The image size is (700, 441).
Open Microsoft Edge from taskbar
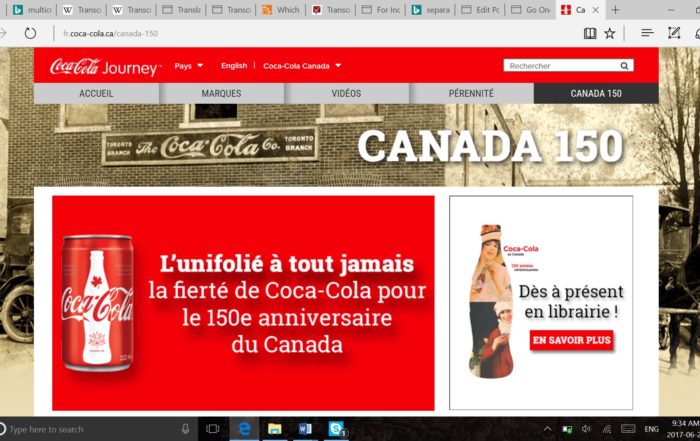245,429
